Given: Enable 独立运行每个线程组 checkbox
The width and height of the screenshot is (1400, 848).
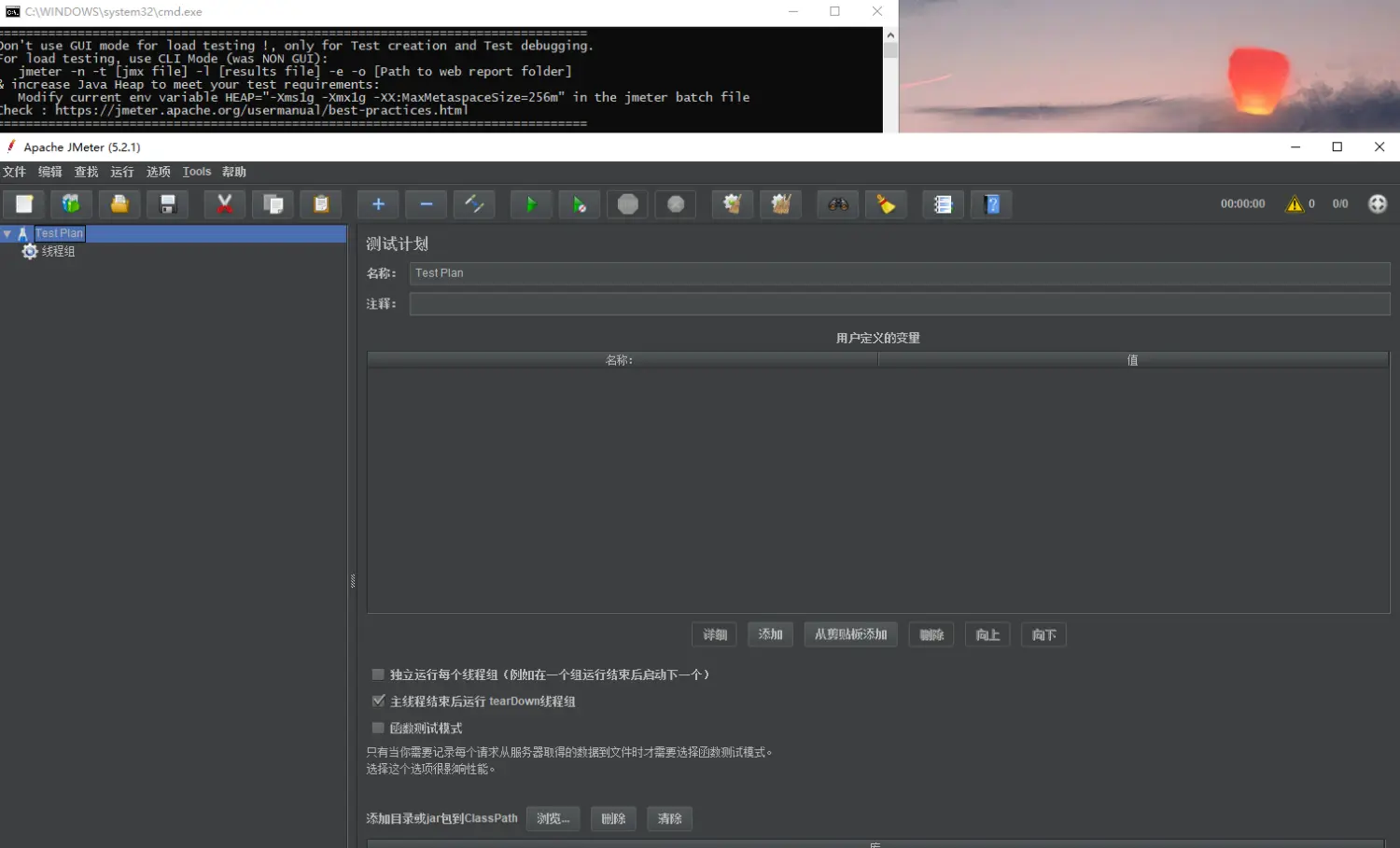Looking at the screenshot, I should (378, 674).
